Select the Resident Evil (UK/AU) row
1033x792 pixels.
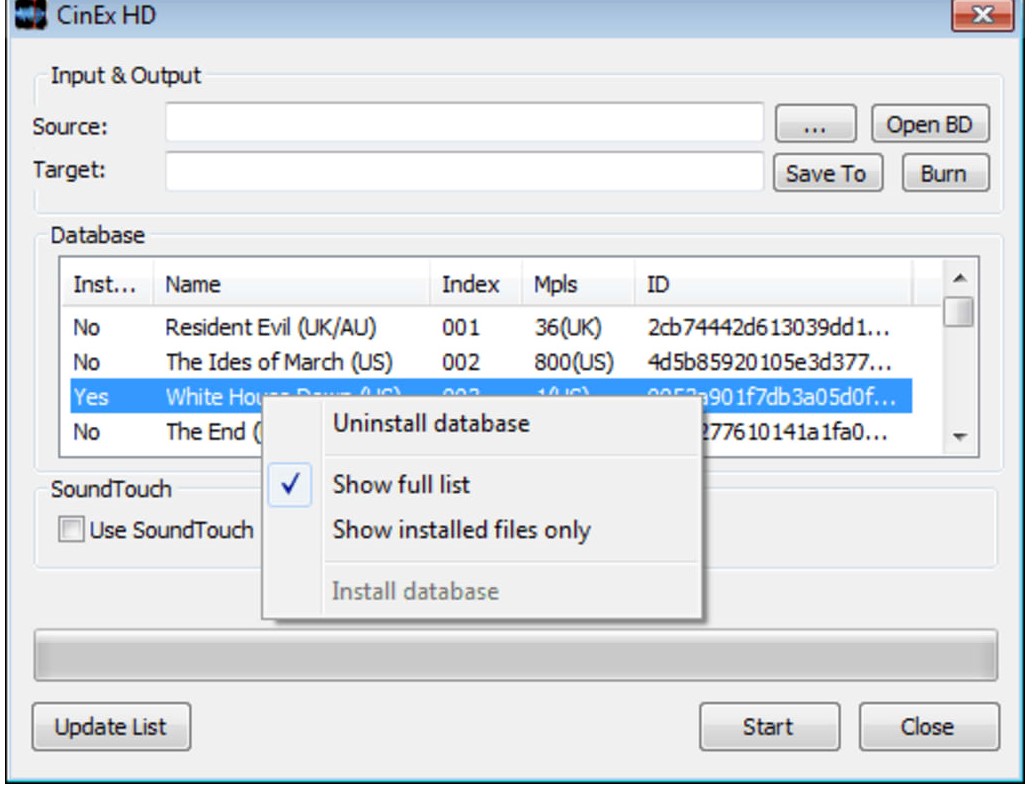(x=491, y=327)
